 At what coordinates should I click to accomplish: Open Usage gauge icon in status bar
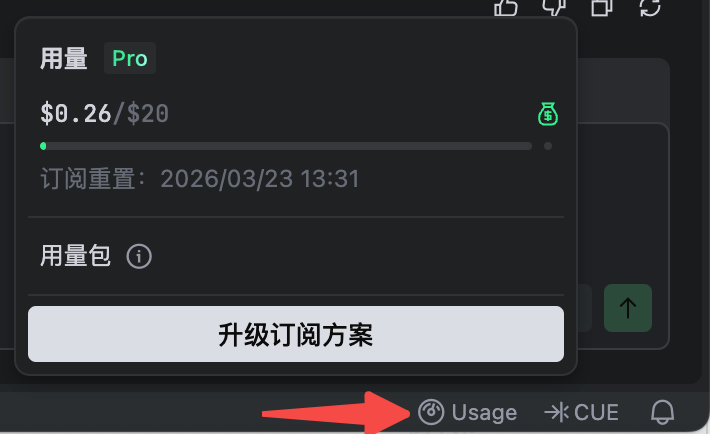(x=431, y=412)
